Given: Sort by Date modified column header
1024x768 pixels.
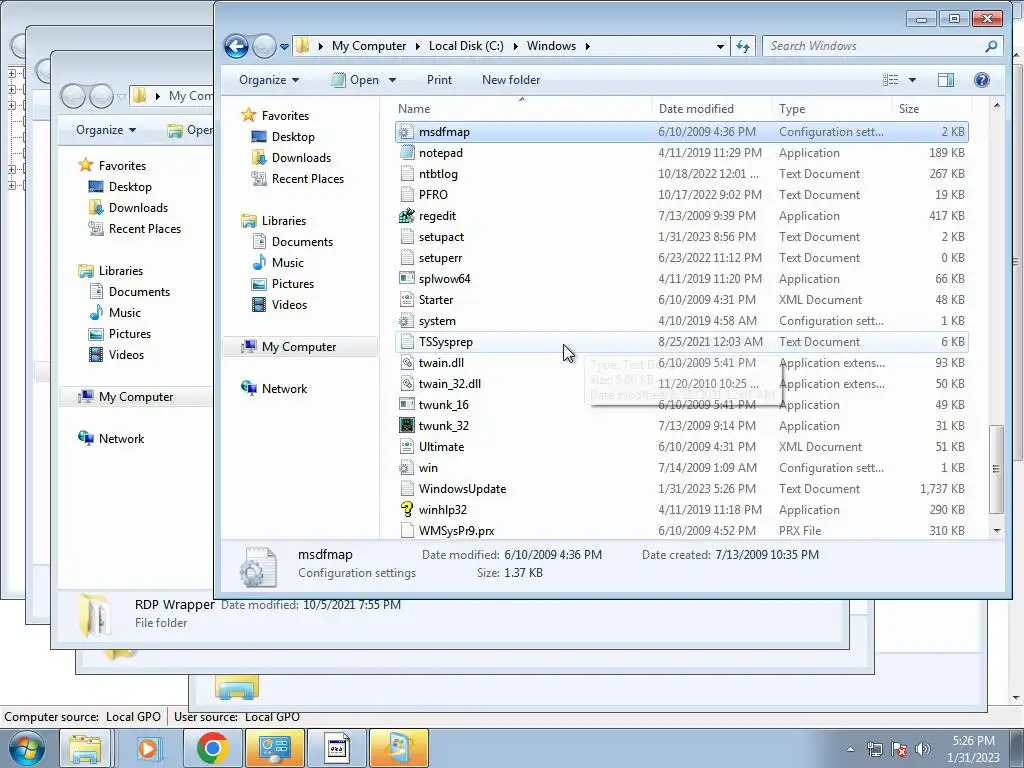Looking at the screenshot, I should (x=696, y=108).
